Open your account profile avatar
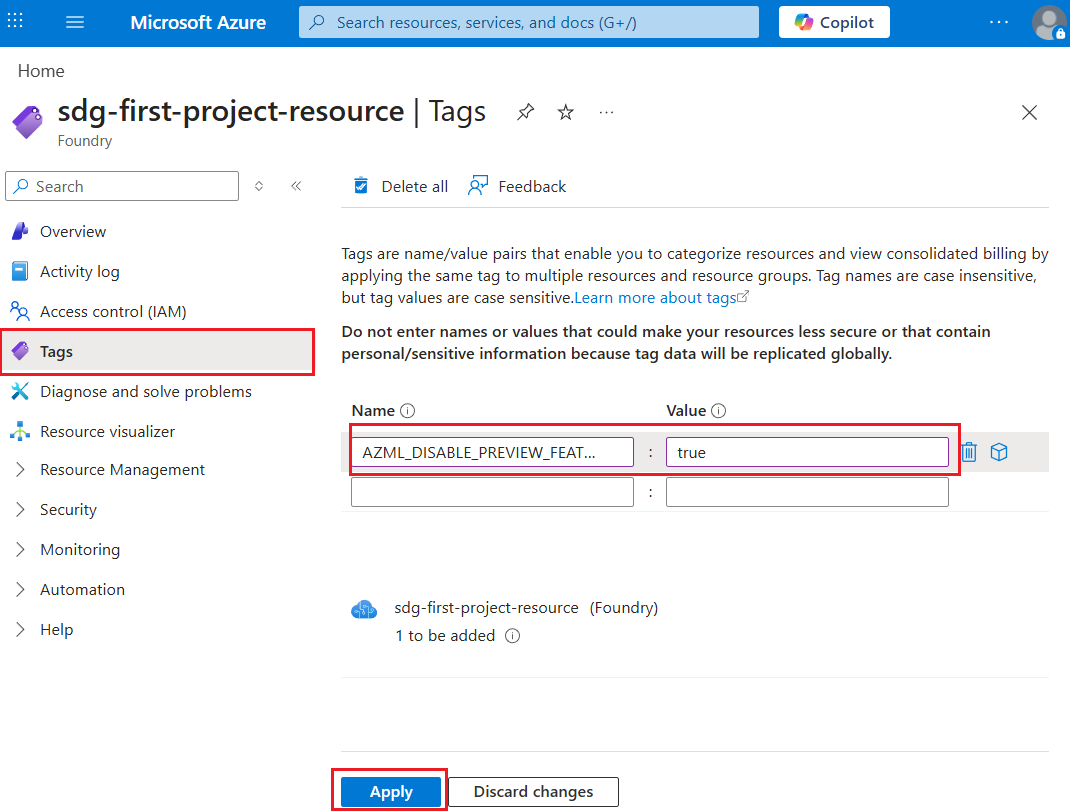This screenshot has height=811, width=1070. tap(1048, 22)
